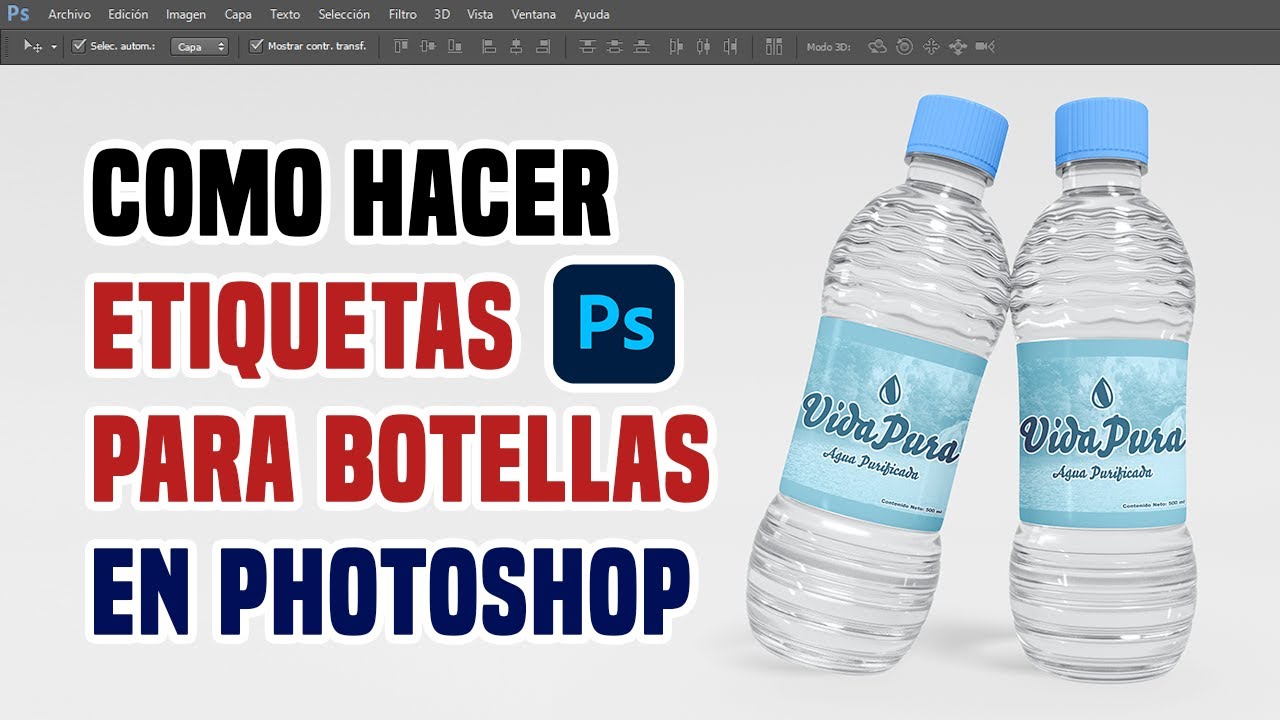This screenshot has width=1280, height=720.
Task: Select the 3D Slide mode icon
Action: [x=958, y=46]
